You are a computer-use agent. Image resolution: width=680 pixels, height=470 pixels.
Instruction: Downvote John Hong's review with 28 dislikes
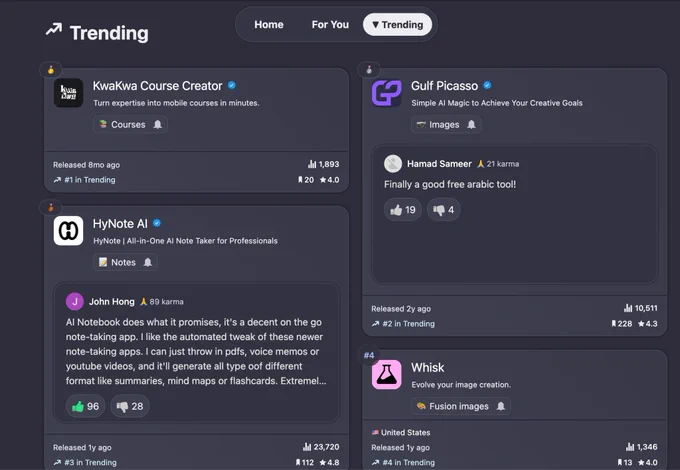point(130,406)
